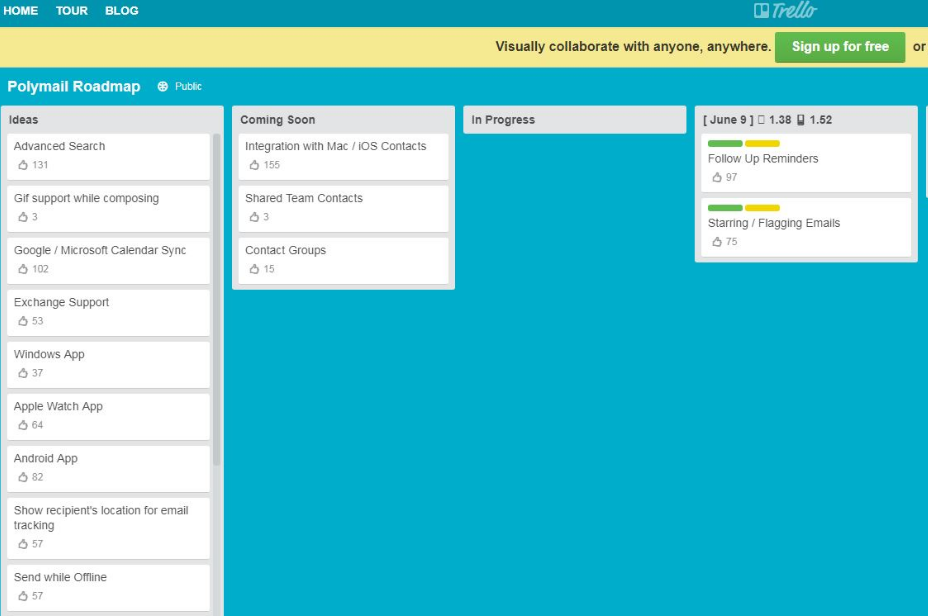Click the vote icon on Android App card
Image resolution: width=928 pixels, height=616 pixels.
point(23,477)
